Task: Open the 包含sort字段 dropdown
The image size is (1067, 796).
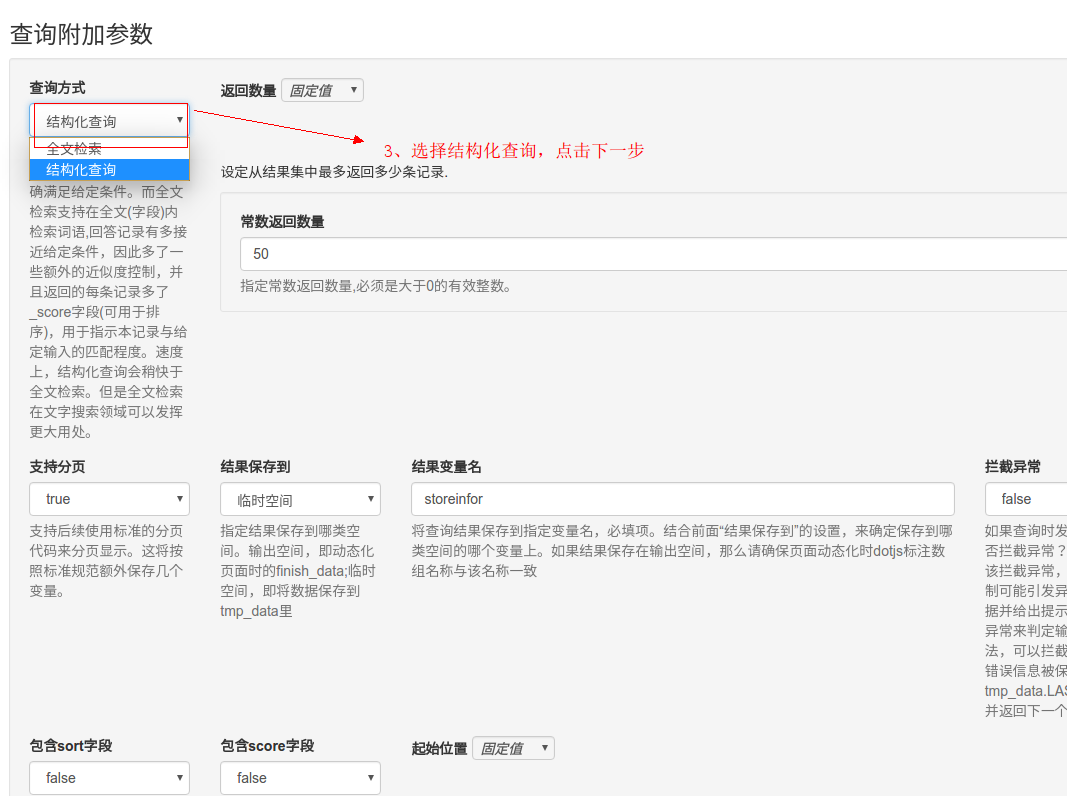Action: (x=110, y=778)
